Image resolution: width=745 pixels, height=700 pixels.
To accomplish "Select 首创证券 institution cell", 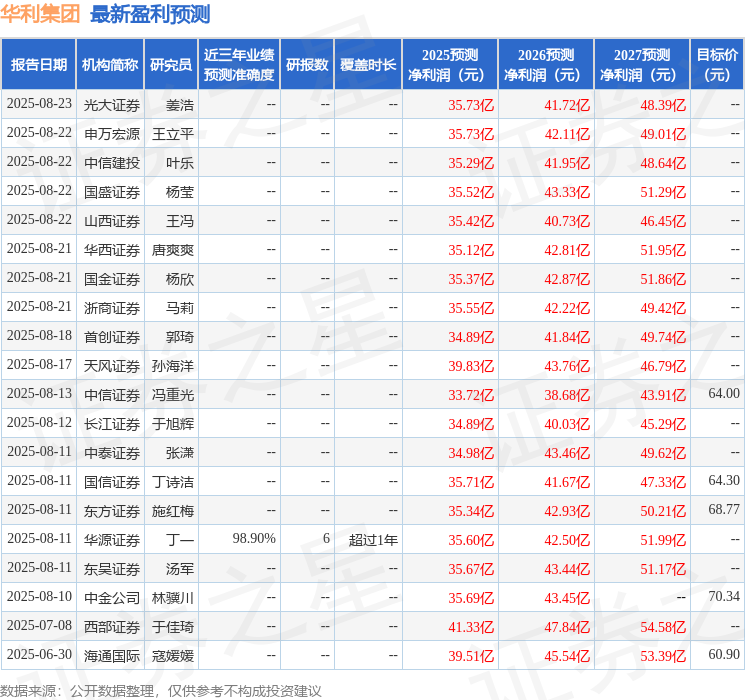I will tap(112, 337).
